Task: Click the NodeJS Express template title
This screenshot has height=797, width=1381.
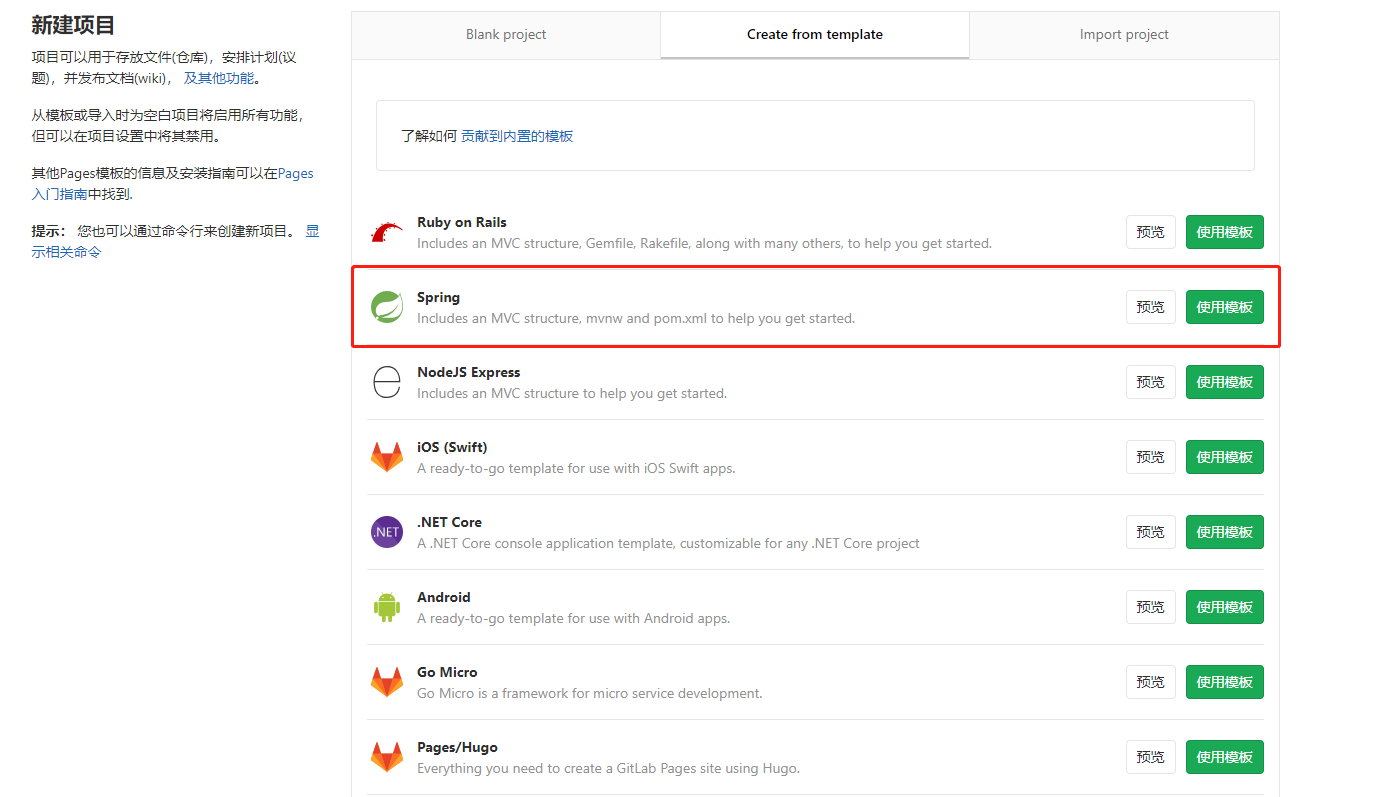Action: [469, 372]
